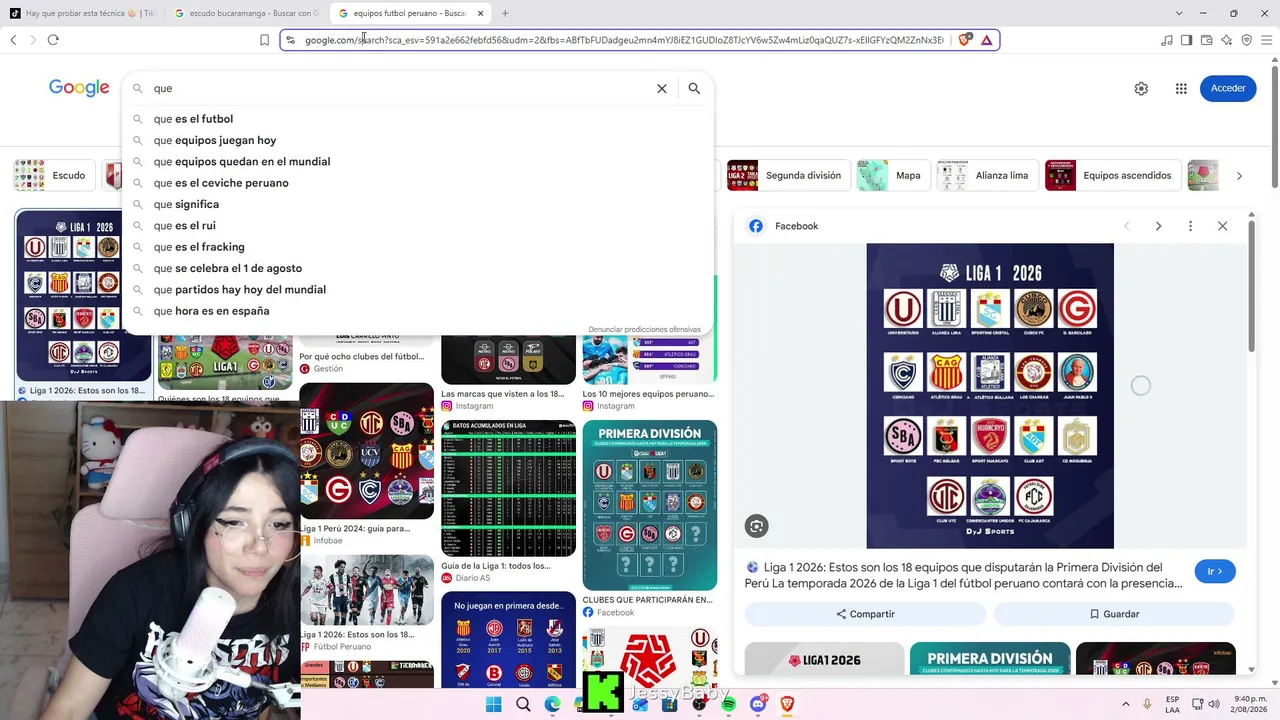
Task: Select suggestion 'que es el futbol'
Action: pos(418,119)
